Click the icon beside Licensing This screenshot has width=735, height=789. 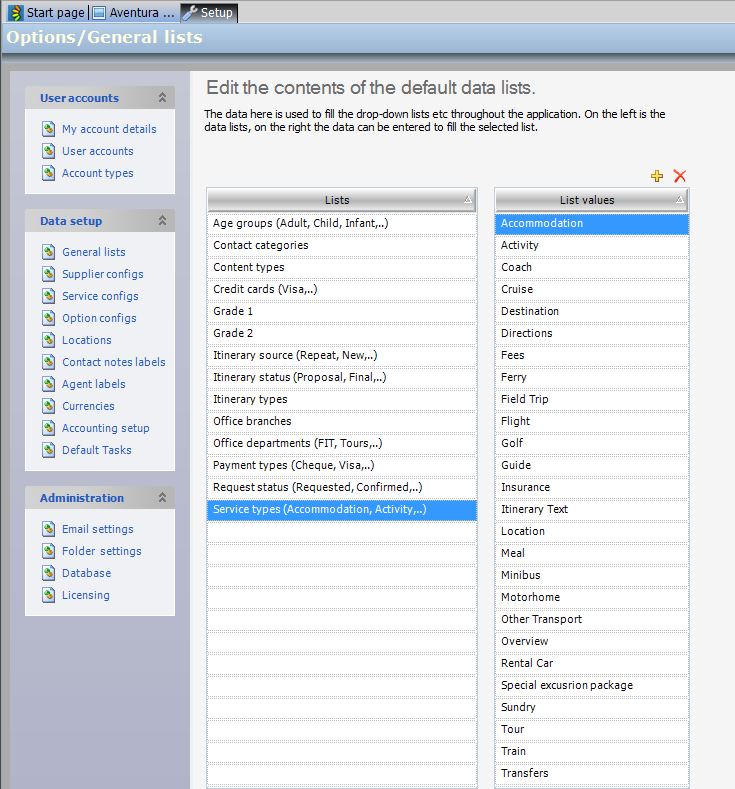pyautogui.click(x=48, y=595)
